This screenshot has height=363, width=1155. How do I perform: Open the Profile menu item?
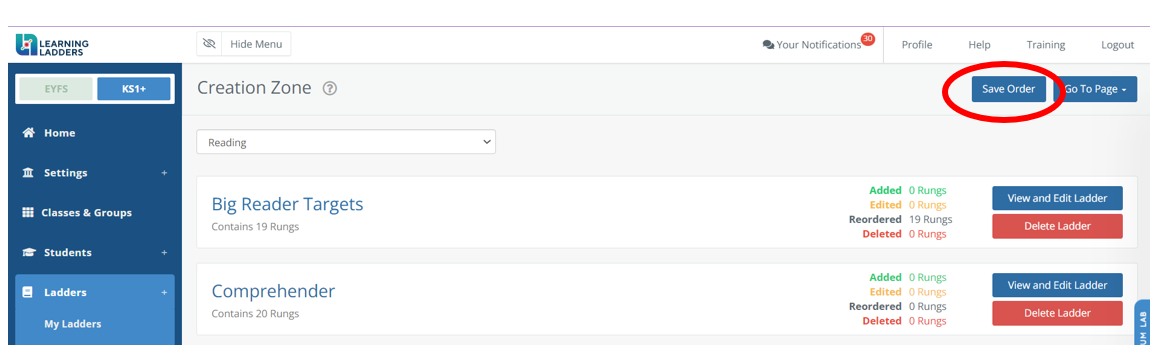tap(917, 45)
